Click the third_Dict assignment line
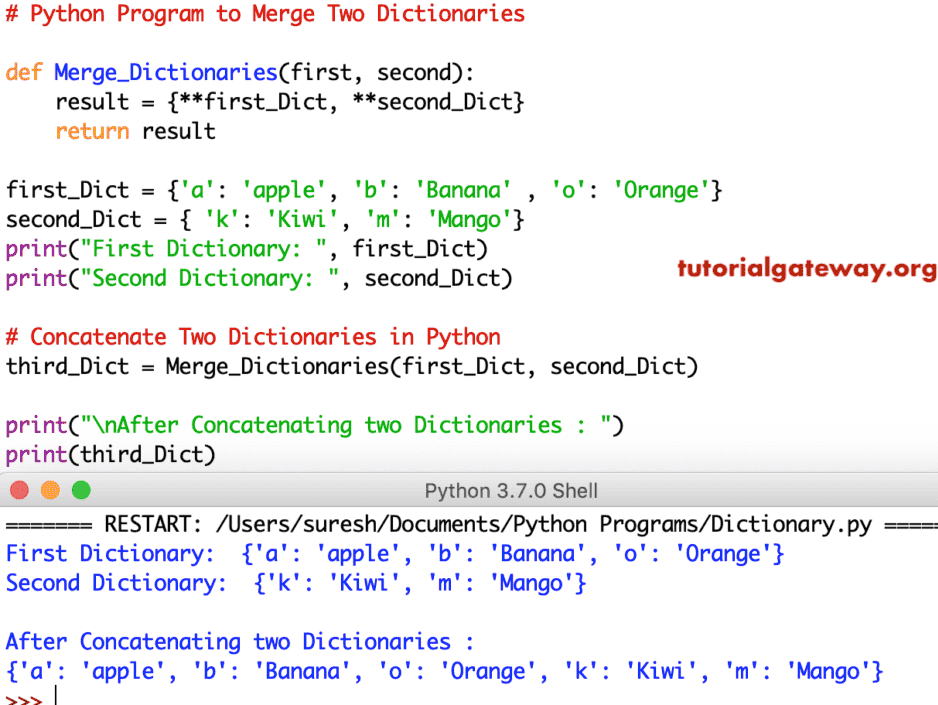The height and width of the screenshot is (705, 938). point(350,366)
